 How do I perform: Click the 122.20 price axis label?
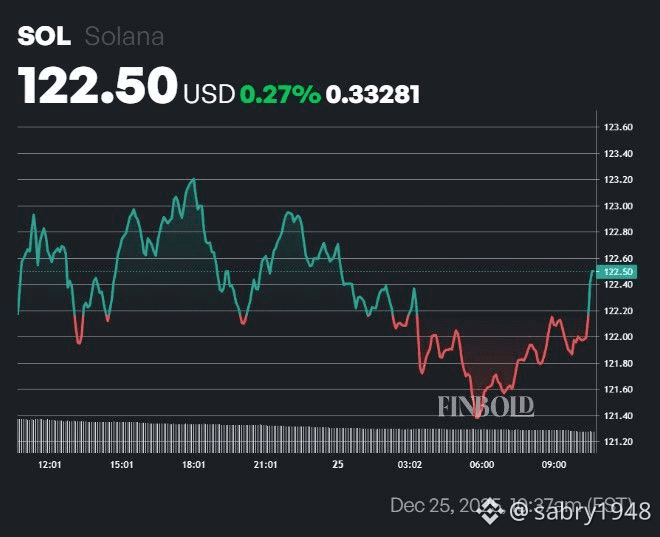click(x=618, y=311)
